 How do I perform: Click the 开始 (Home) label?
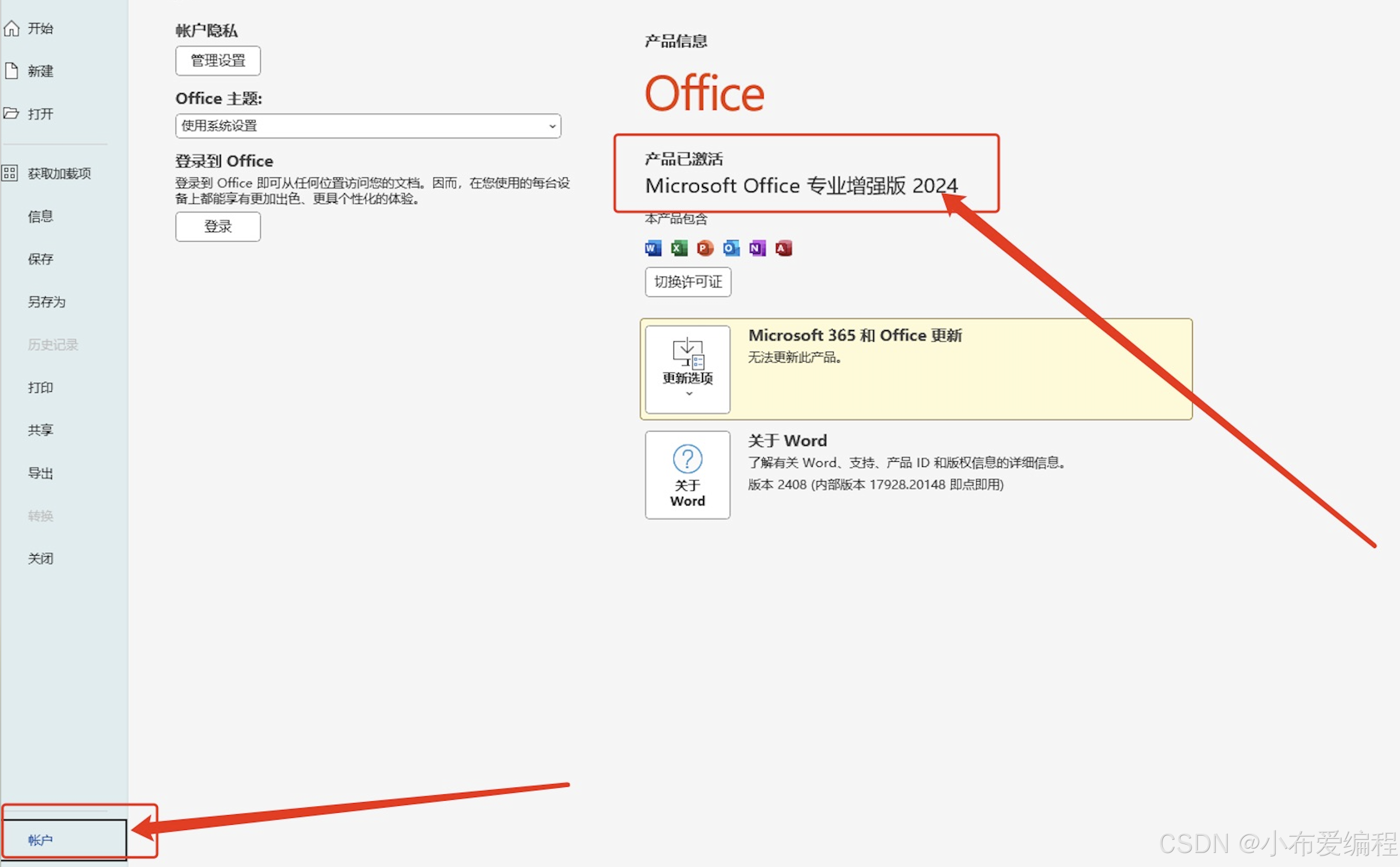point(41,28)
